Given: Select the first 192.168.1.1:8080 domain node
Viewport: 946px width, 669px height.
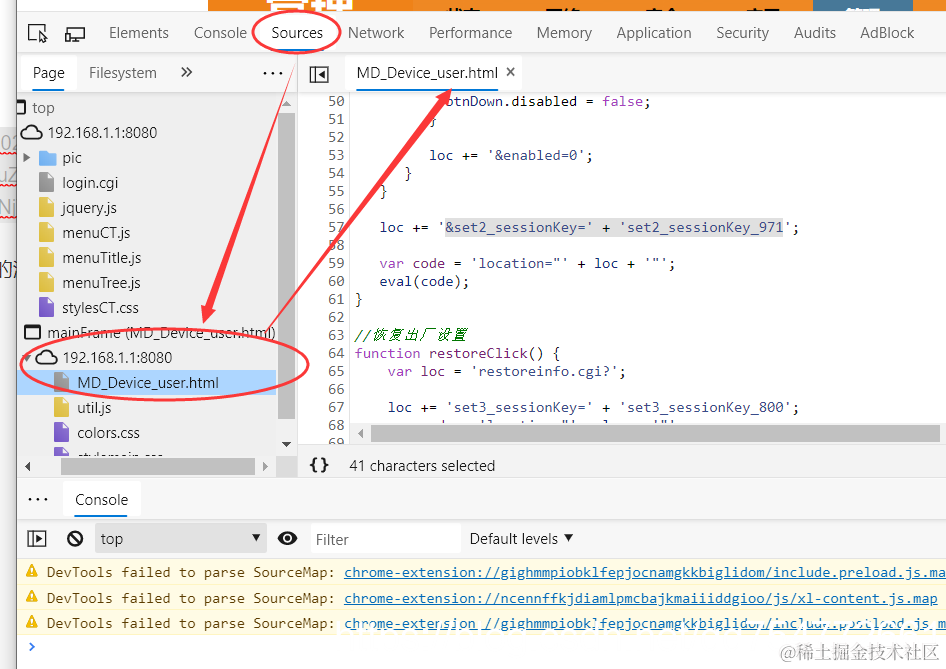Looking at the screenshot, I should point(102,133).
